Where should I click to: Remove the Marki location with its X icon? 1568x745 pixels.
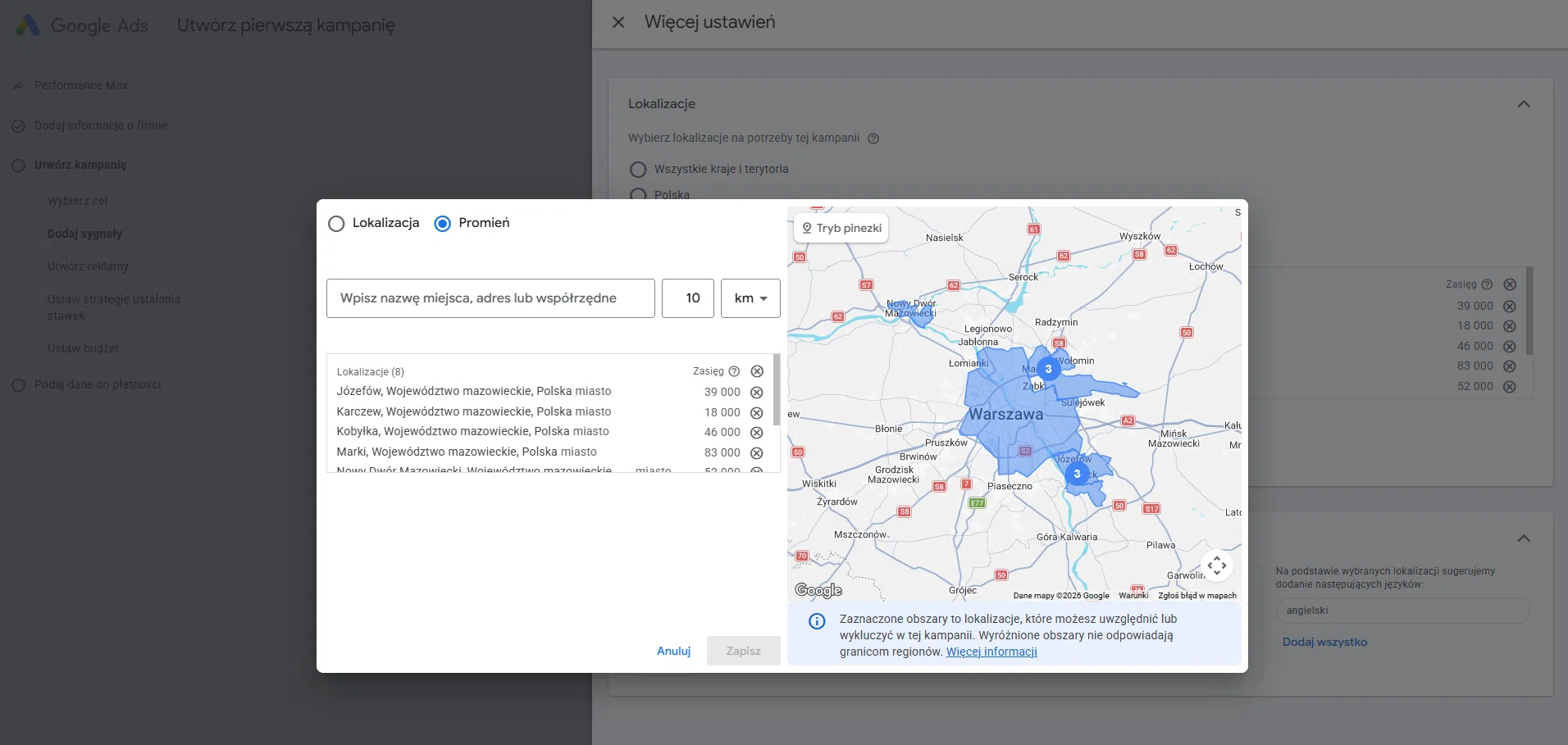[756, 453]
